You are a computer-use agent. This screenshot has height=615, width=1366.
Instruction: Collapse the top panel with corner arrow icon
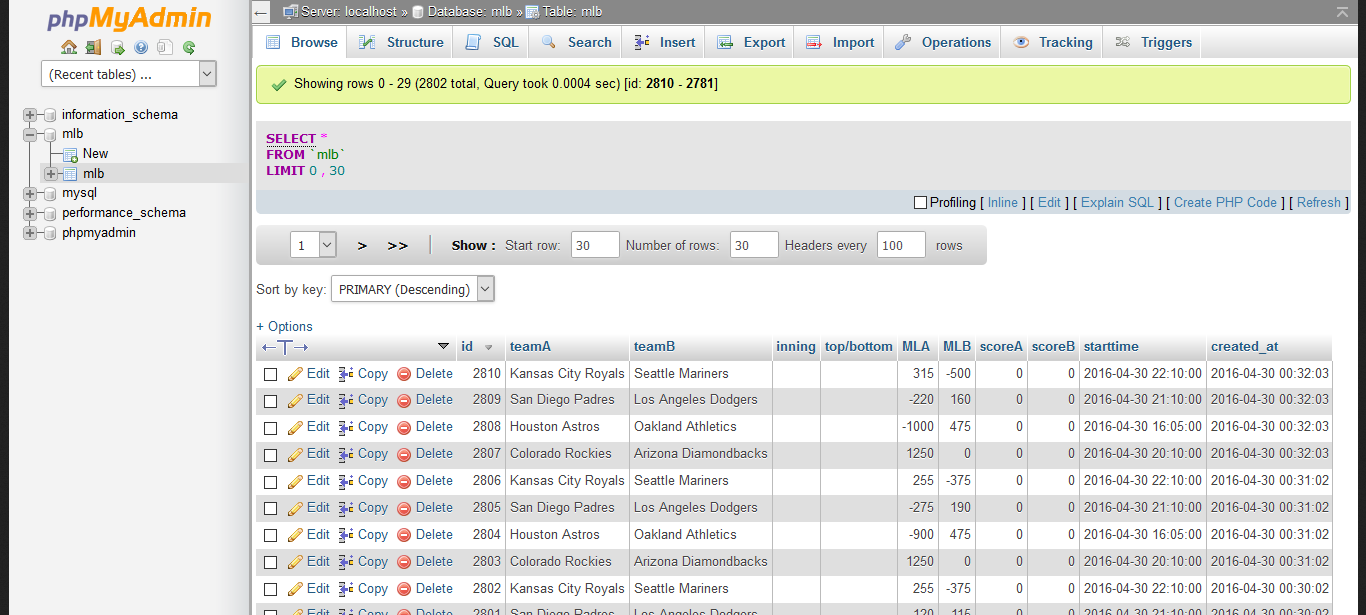[x=1342, y=12]
